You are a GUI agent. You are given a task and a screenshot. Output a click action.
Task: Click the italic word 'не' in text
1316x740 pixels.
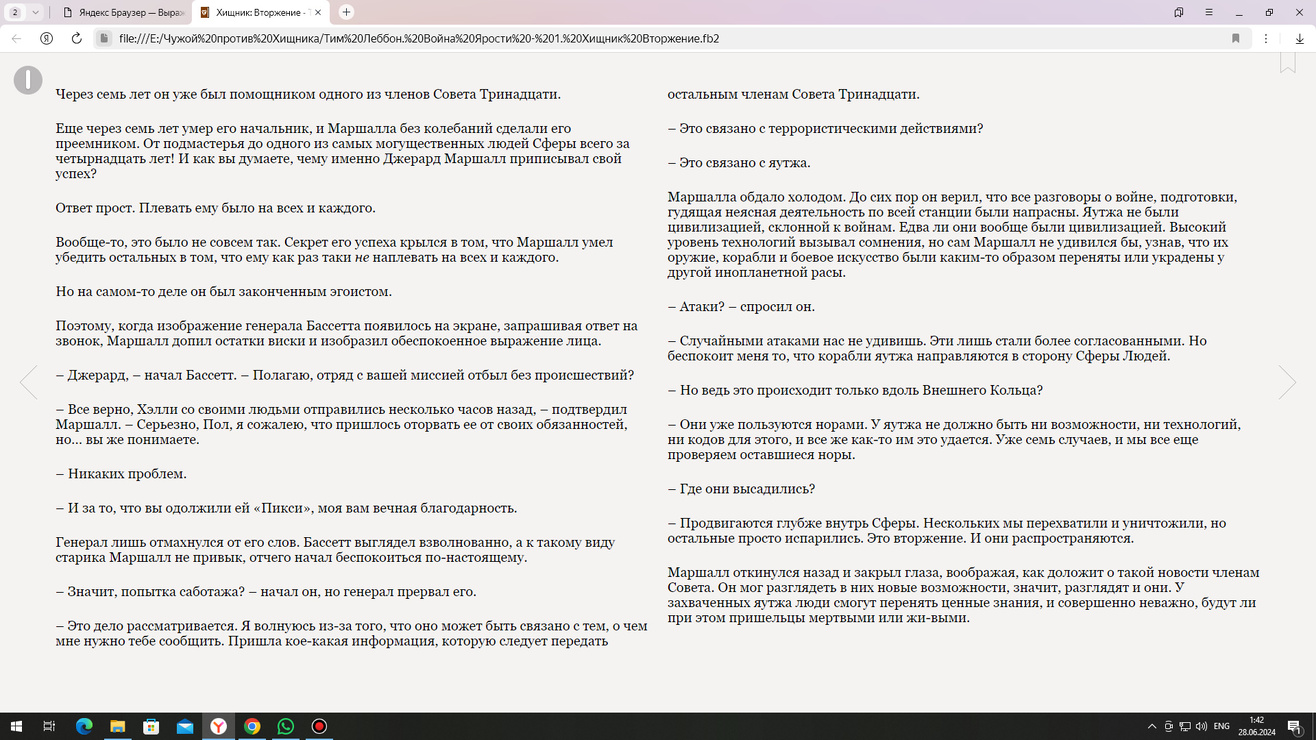pyautogui.click(x=362, y=257)
